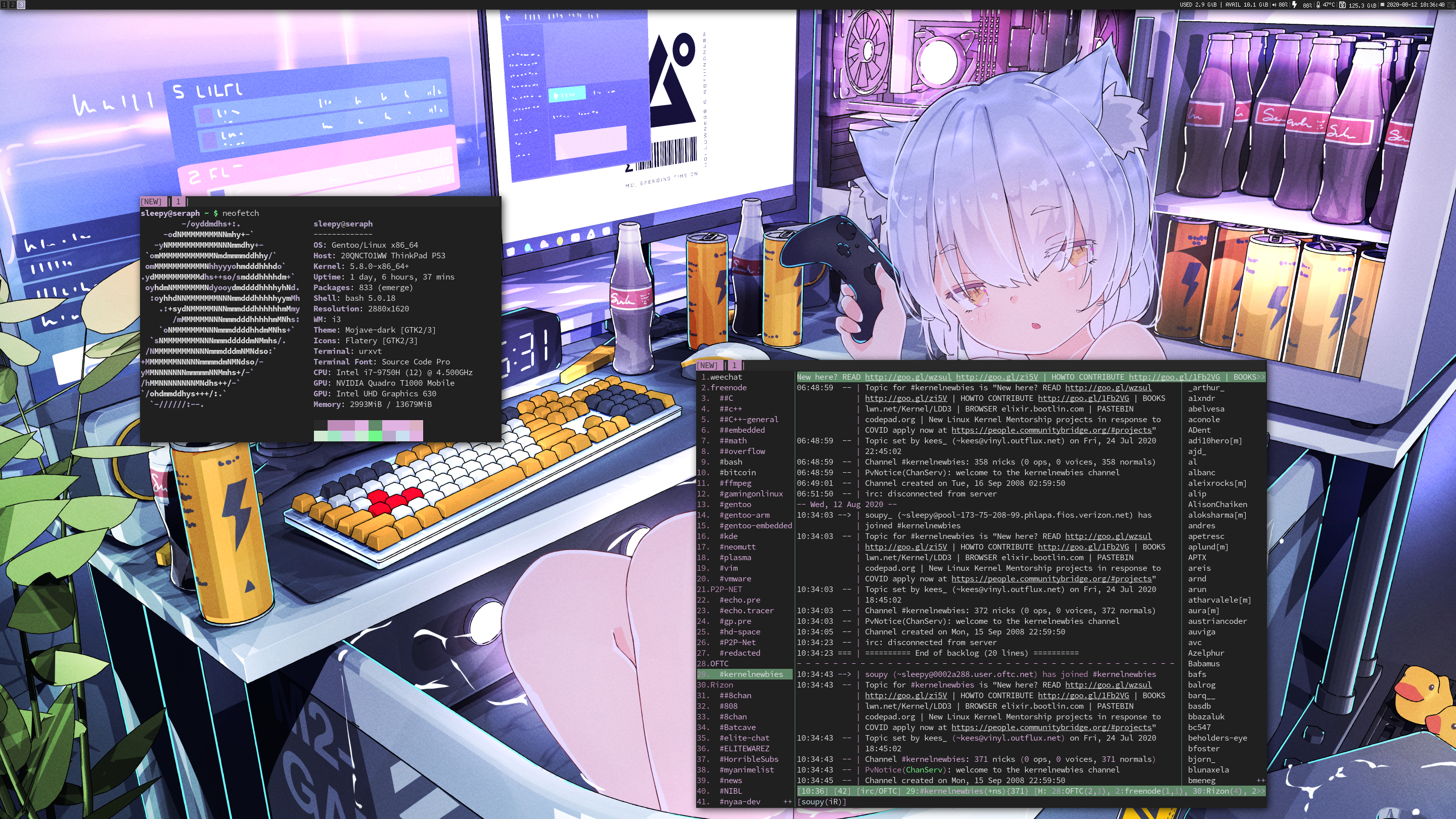This screenshot has height=819, width=1456.
Task: Click the battery lightning bolt icon
Action: (1295, 5)
